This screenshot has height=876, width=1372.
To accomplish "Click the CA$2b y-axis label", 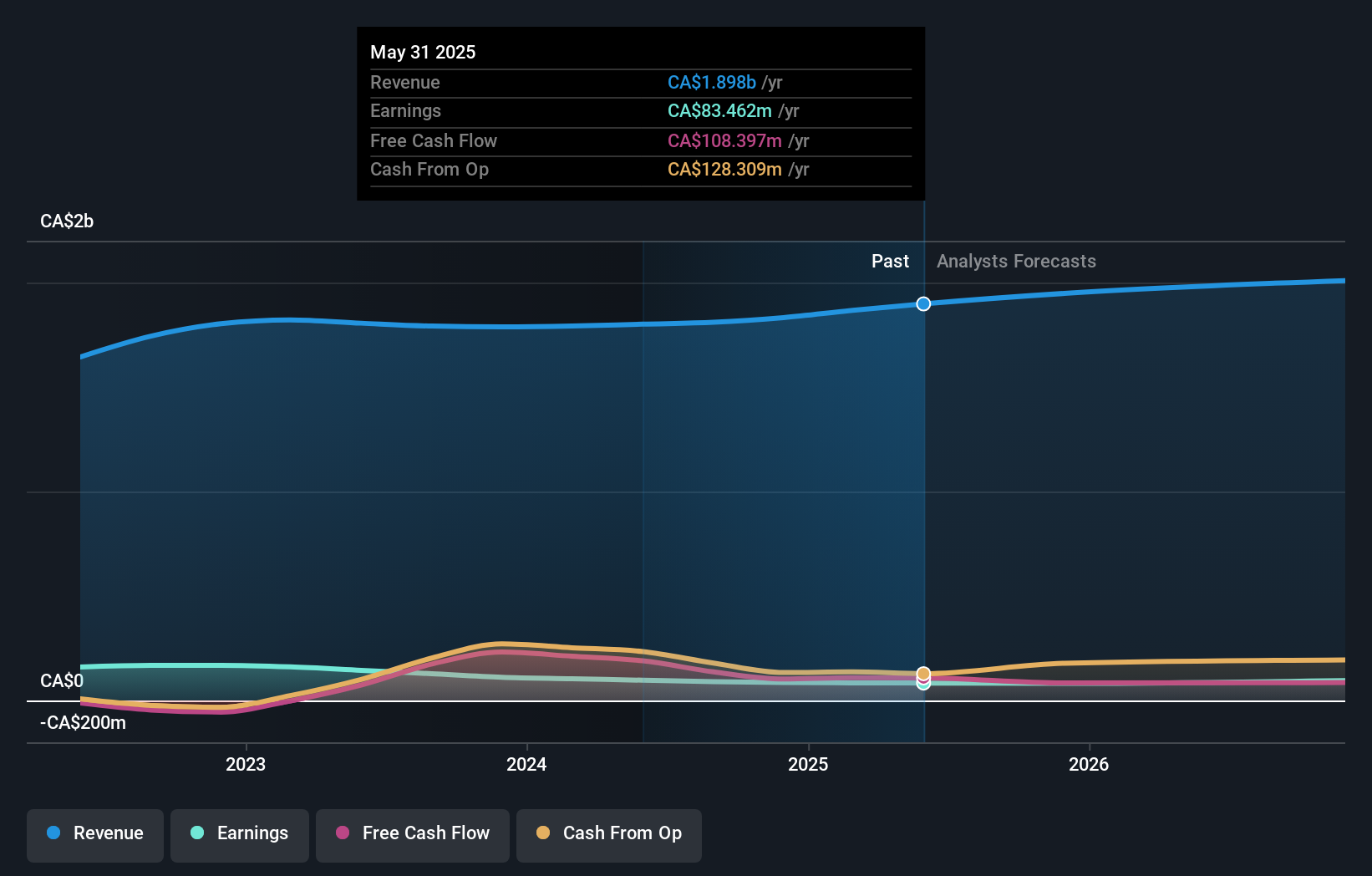I will tap(67, 221).
